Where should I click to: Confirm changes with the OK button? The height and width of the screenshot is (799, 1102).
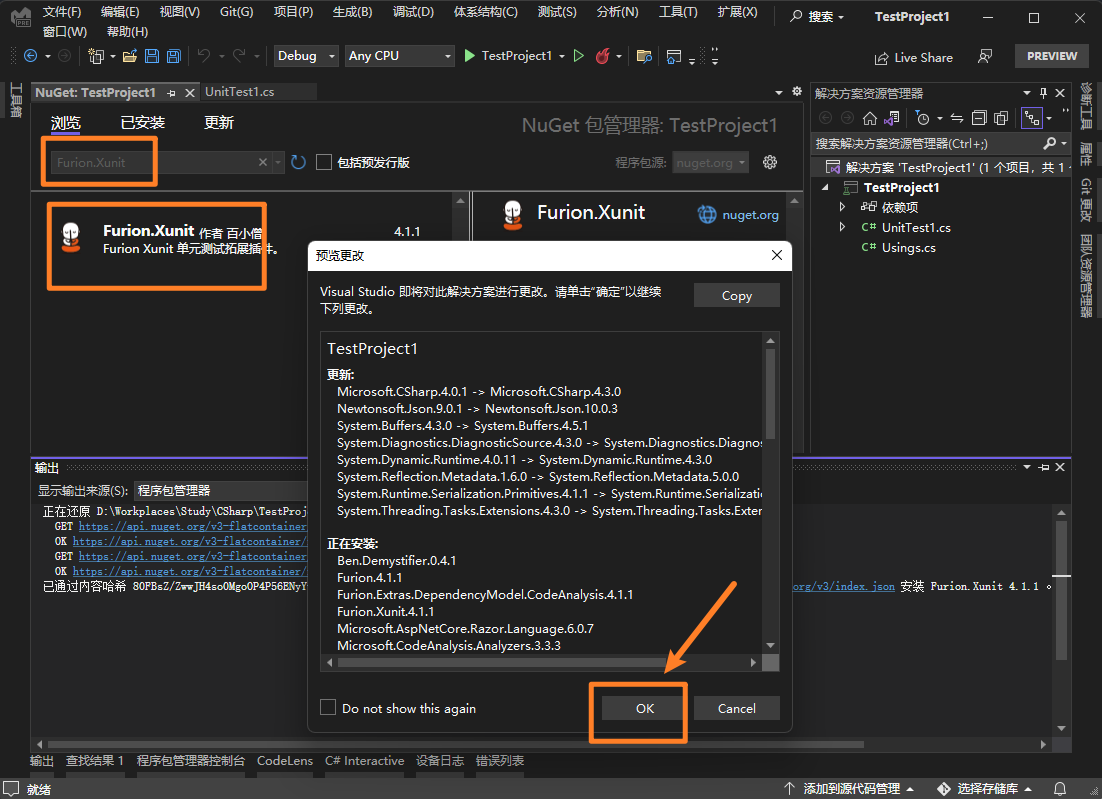[644, 708]
